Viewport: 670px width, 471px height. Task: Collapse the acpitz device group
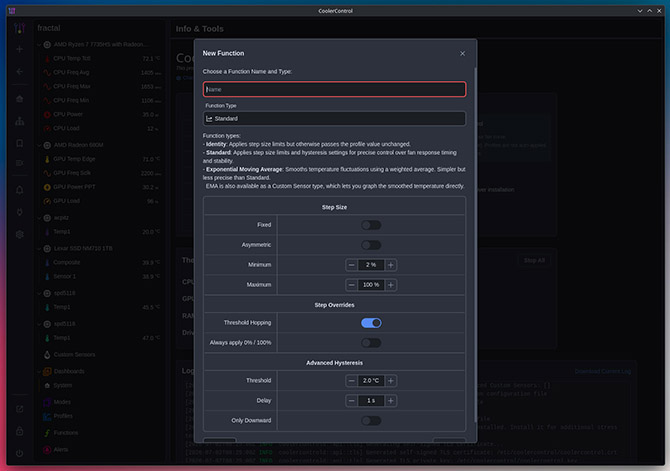point(39,218)
